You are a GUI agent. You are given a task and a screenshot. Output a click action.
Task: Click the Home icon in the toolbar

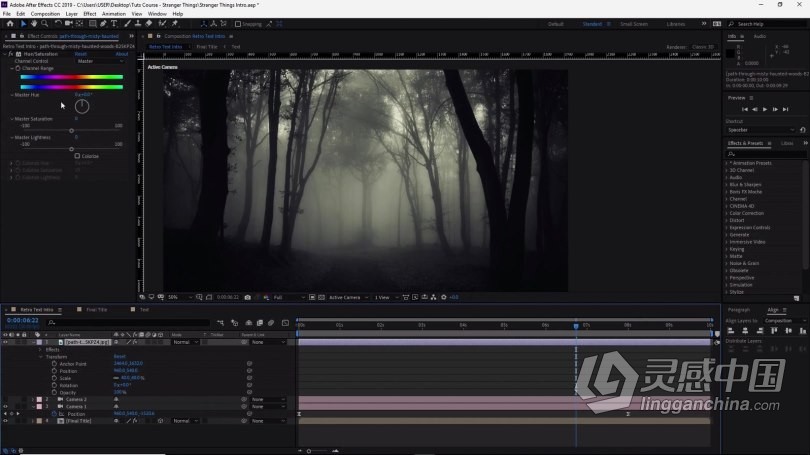7,24
